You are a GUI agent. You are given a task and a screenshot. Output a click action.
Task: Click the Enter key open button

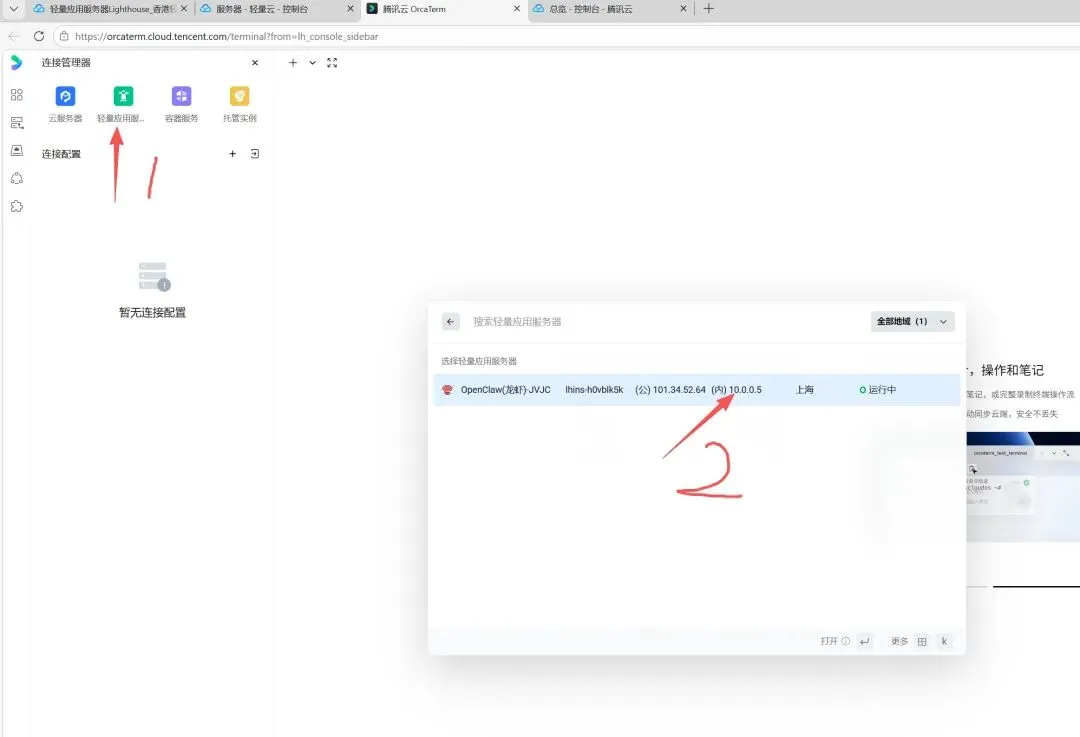pyautogui.click(x=864, y=641)
